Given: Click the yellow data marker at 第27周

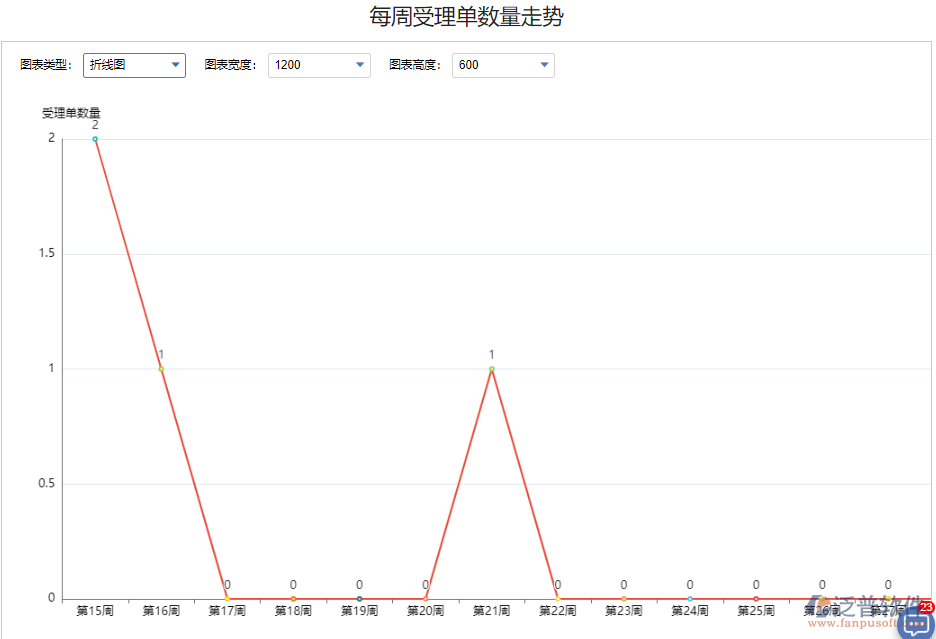Looking at the screenshot, I should 888,598.
